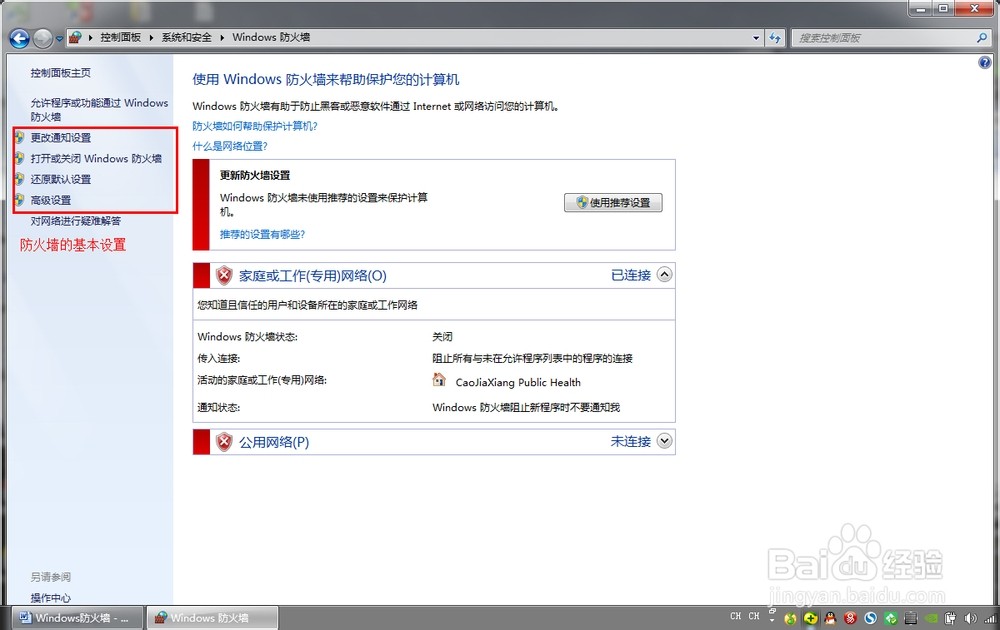Click red shield icon beside 家庭或工作(专用)网络

click(x=224, y=275)
